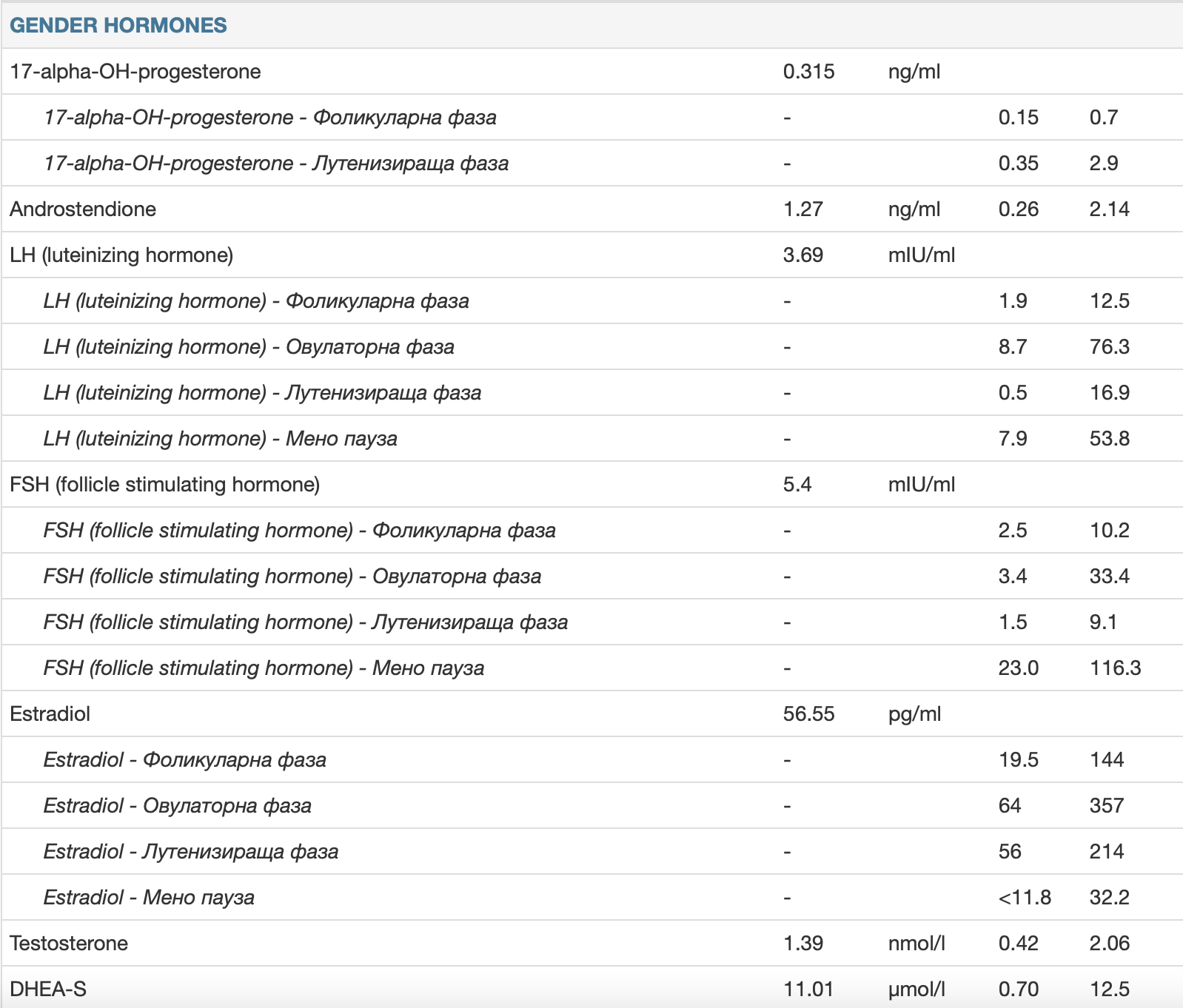Click the Androstendione row label
Image resolution: width=1183 pixels, height=1008 pixels.
coord(83,209)
